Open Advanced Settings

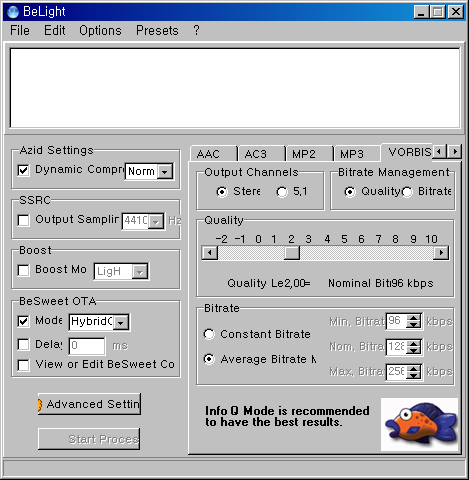click(x=89, y=404)
